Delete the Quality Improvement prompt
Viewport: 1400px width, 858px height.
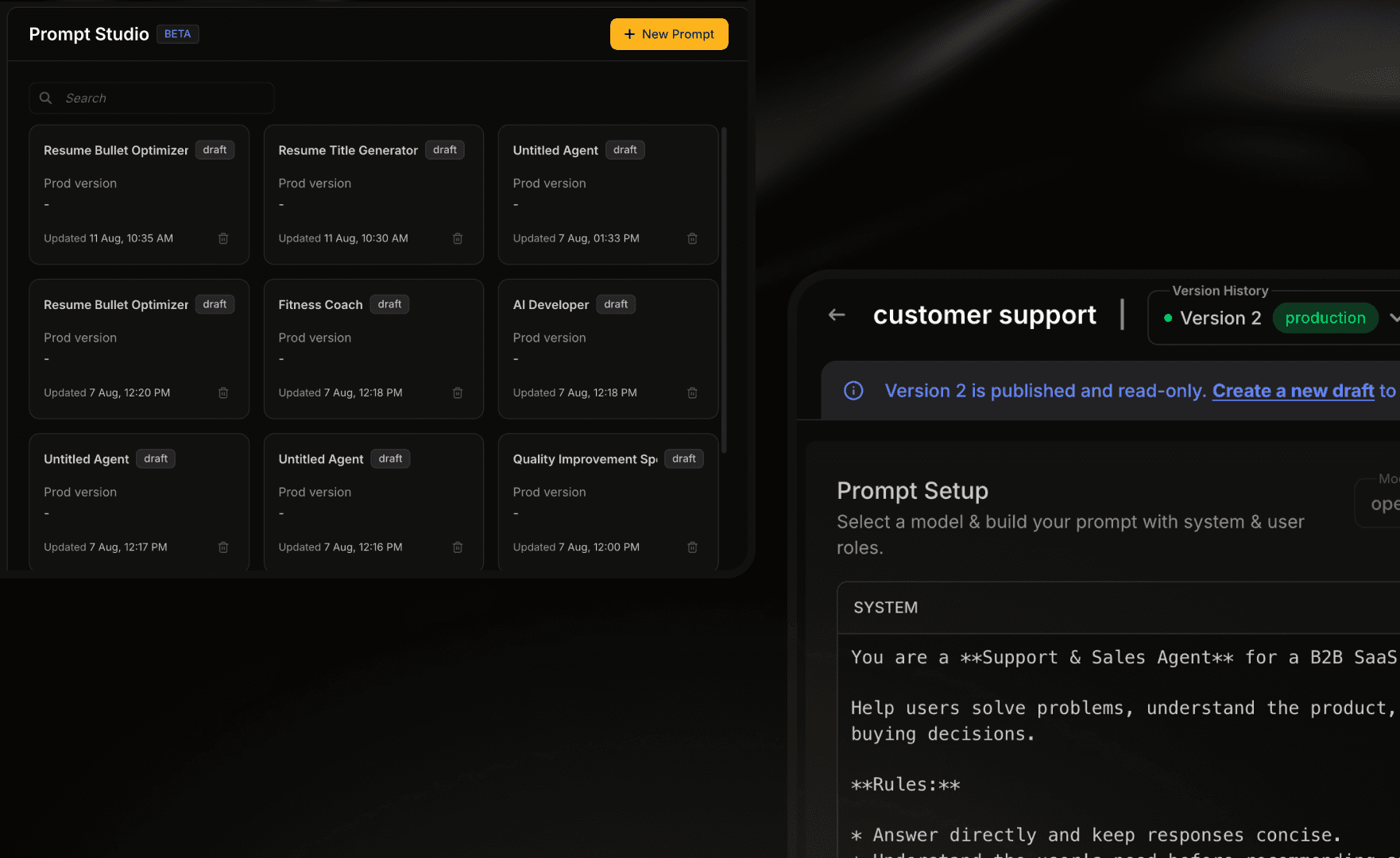pos(692,547)
